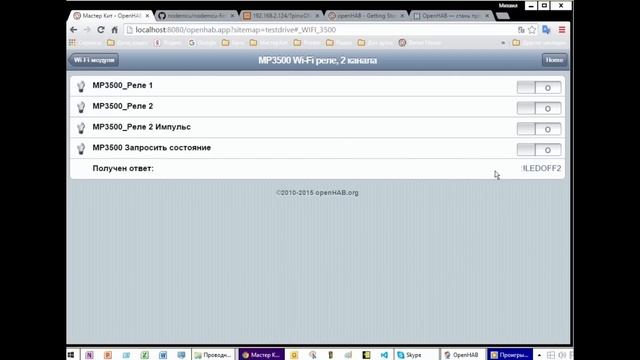Image resolution: width=640 pixels, height=360 pixels.
Task: Open PowerPoint from the taskbar
Action: coord(108,355)
